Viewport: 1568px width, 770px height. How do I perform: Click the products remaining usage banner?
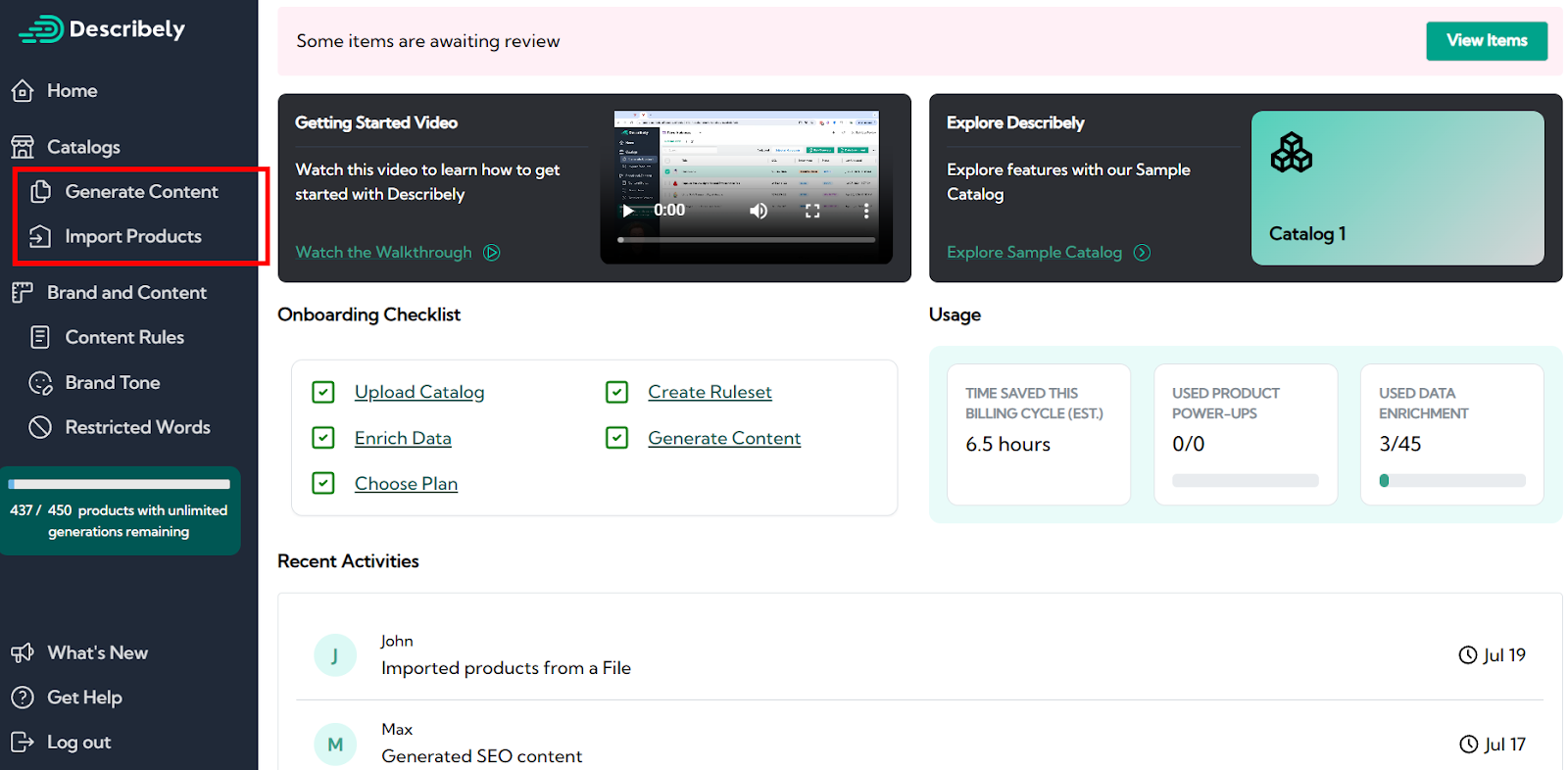click(120, 511)
